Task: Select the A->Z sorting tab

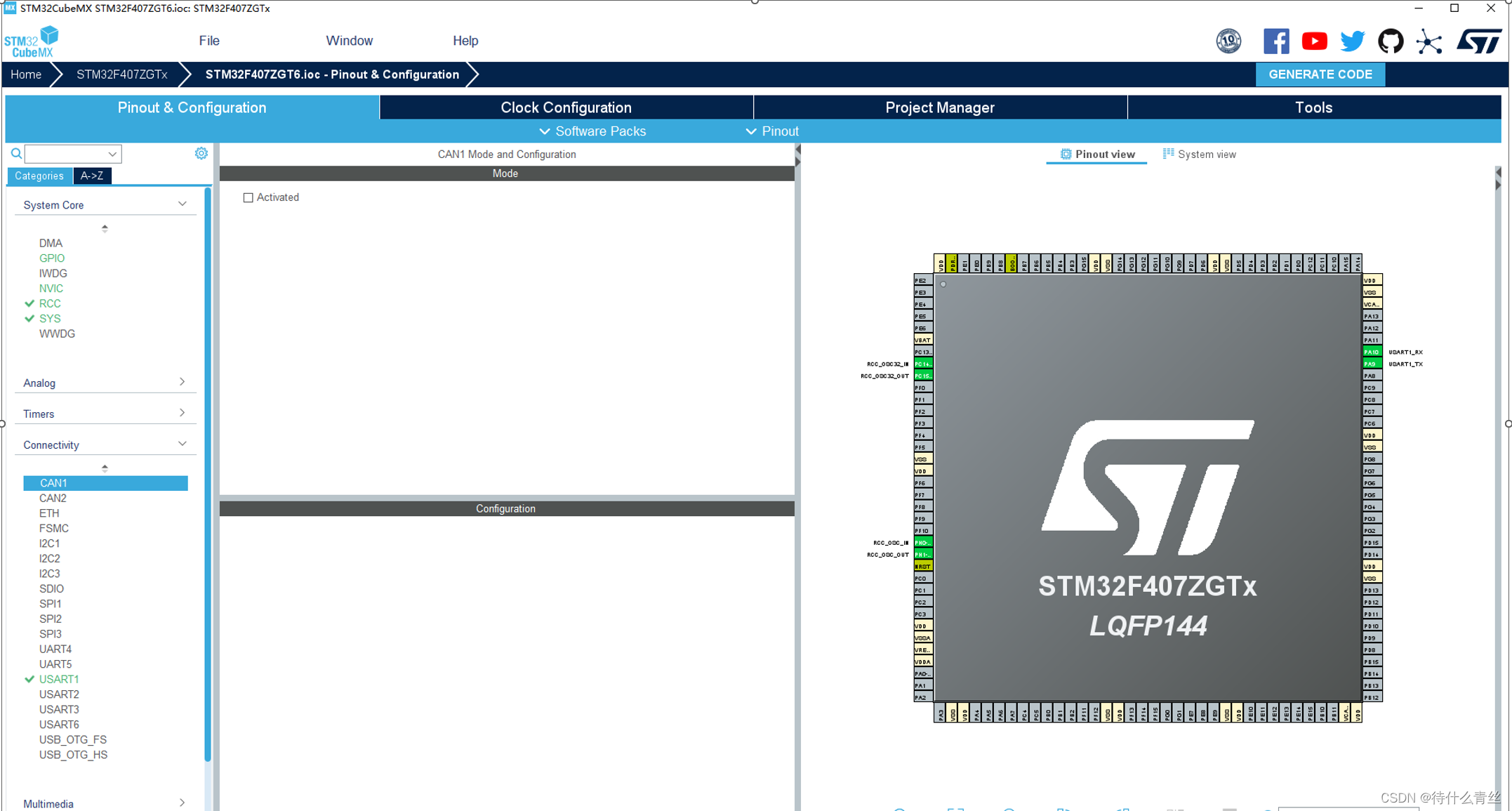Action: (92, 176)
